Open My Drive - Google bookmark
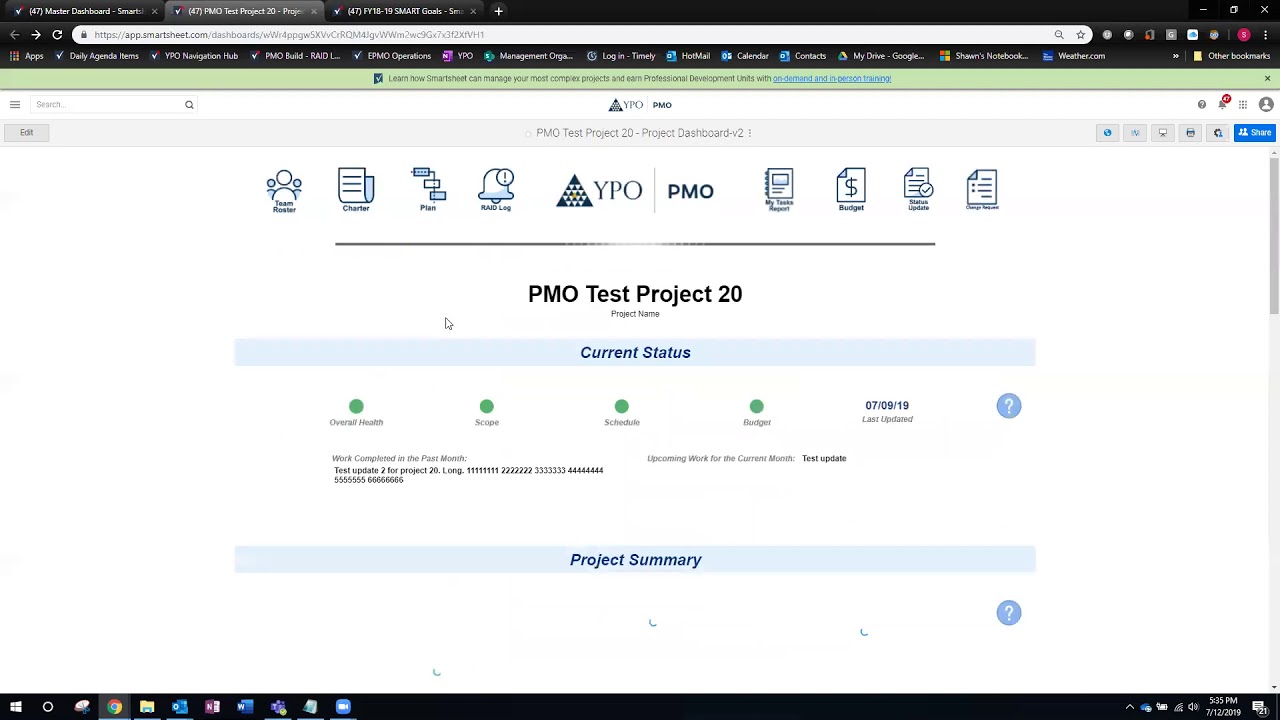1280x720 pixels. click(x=881, y=56)
